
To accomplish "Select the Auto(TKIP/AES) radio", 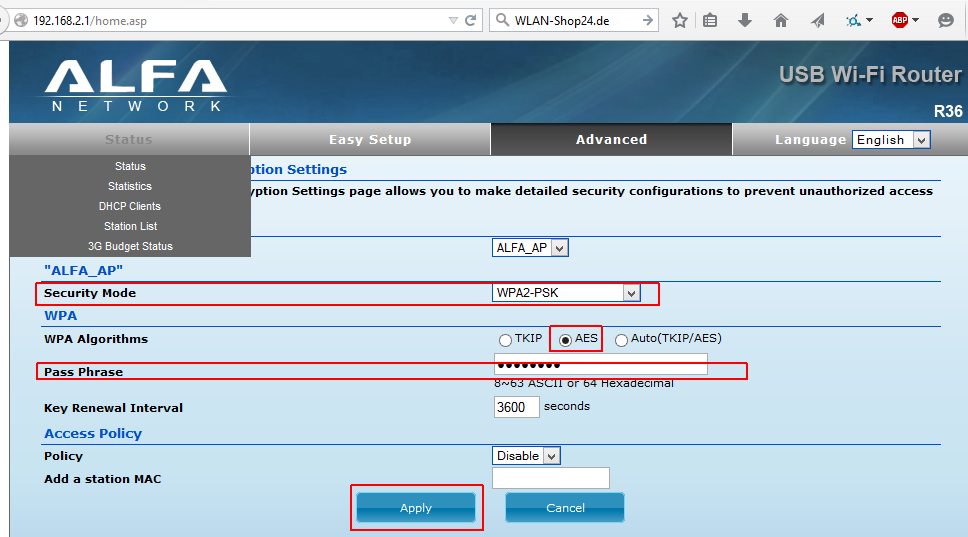I will 621,340.
